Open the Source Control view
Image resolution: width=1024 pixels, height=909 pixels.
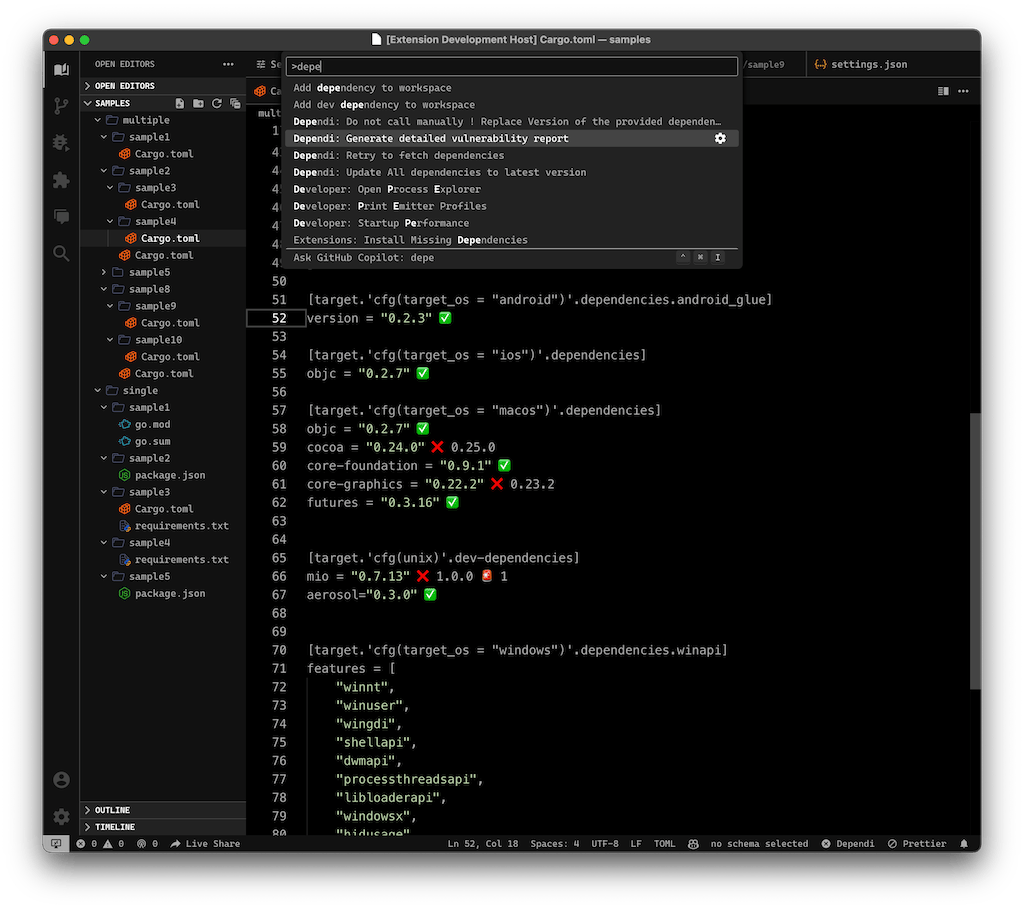coord(61,106)
